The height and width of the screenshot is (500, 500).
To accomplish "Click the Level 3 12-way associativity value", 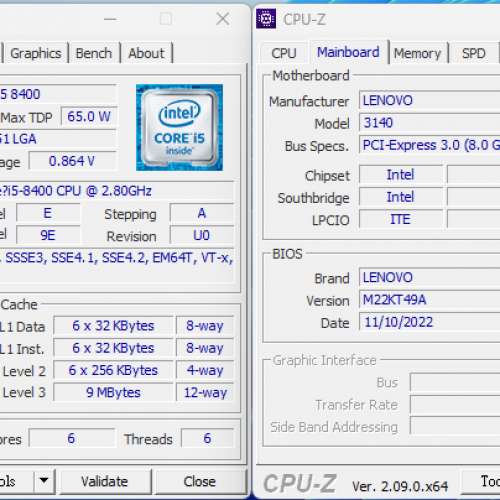I will tap(205, 392).
